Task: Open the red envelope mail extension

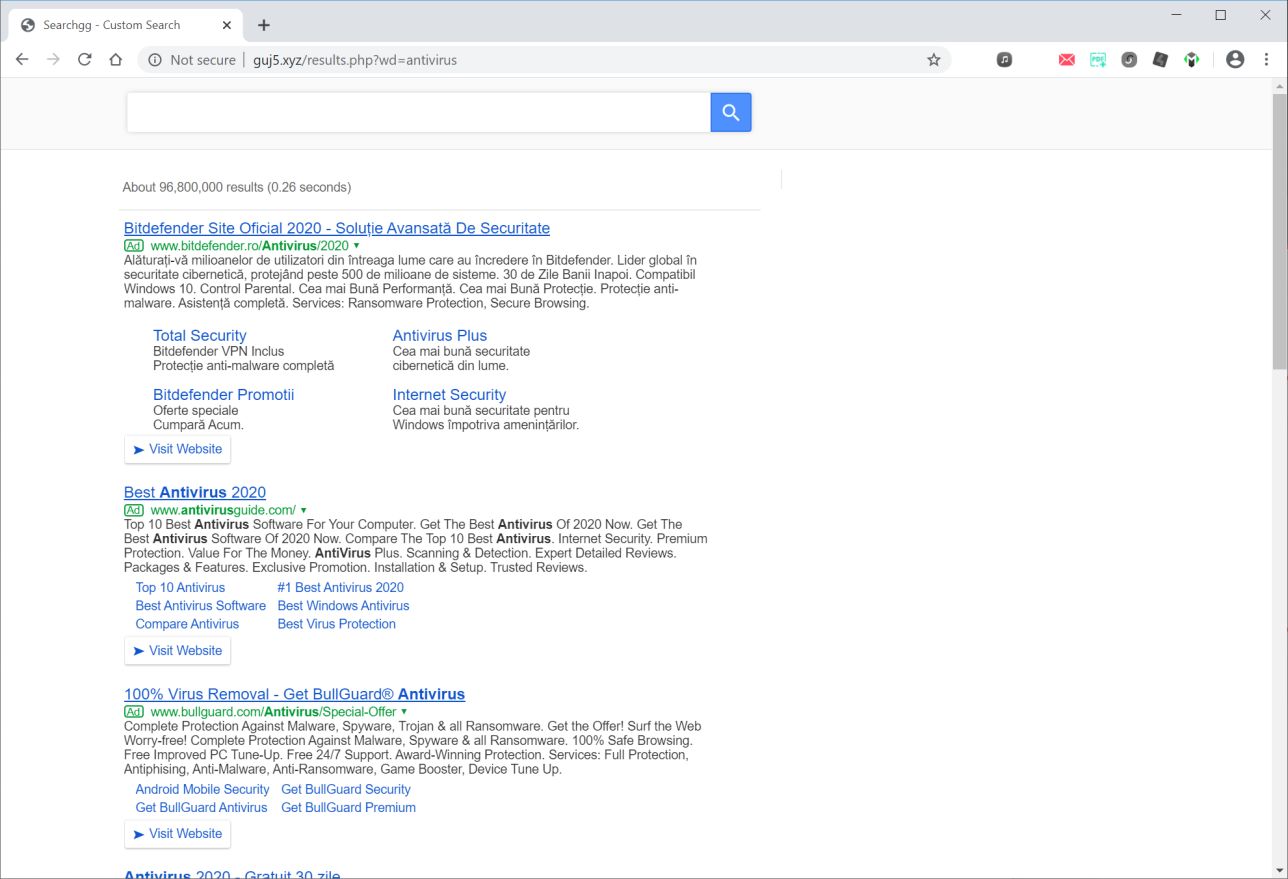Action: pyautogui.click(x=1067, y=60)
